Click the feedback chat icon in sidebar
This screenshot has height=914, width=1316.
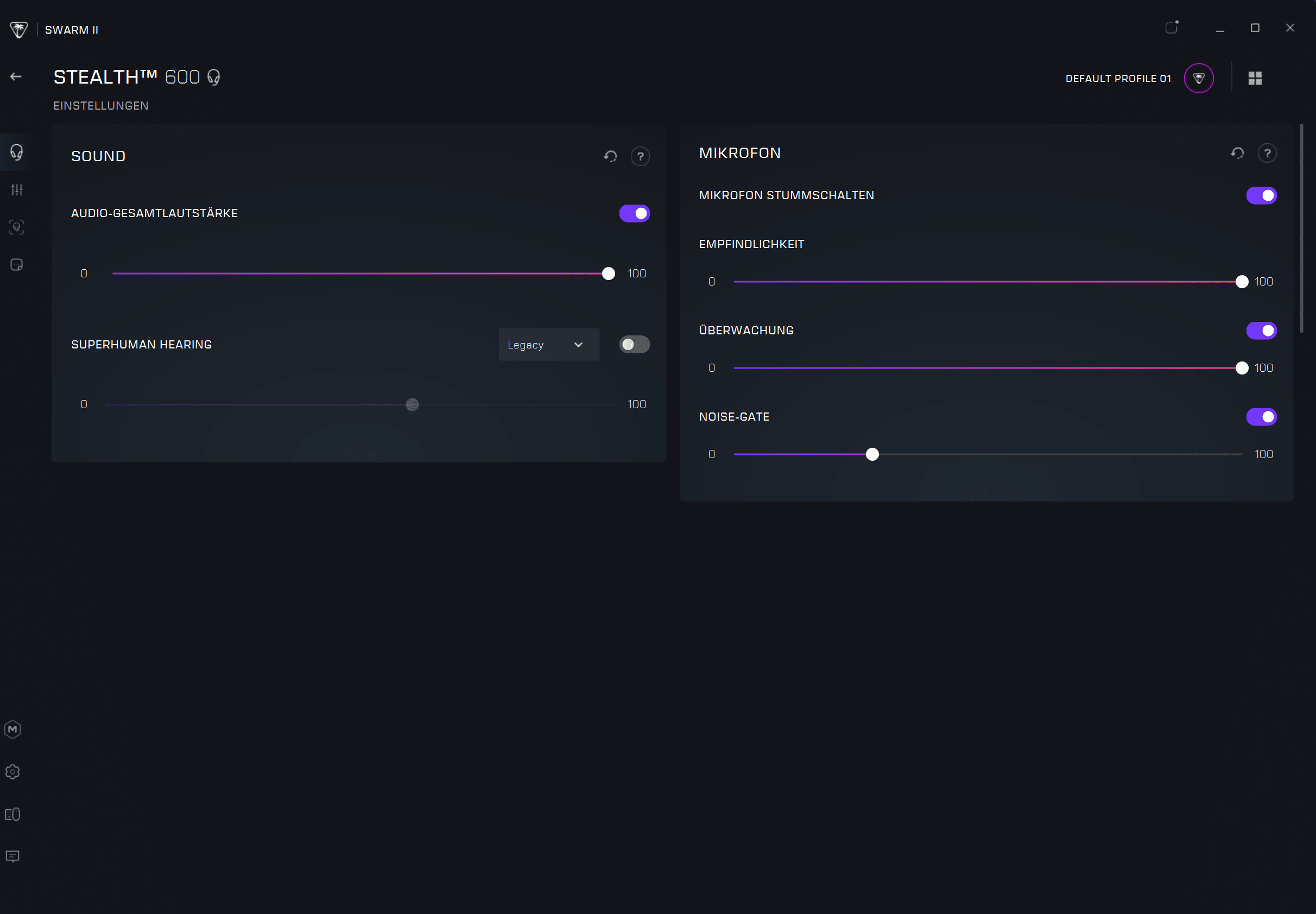(12, 856)
